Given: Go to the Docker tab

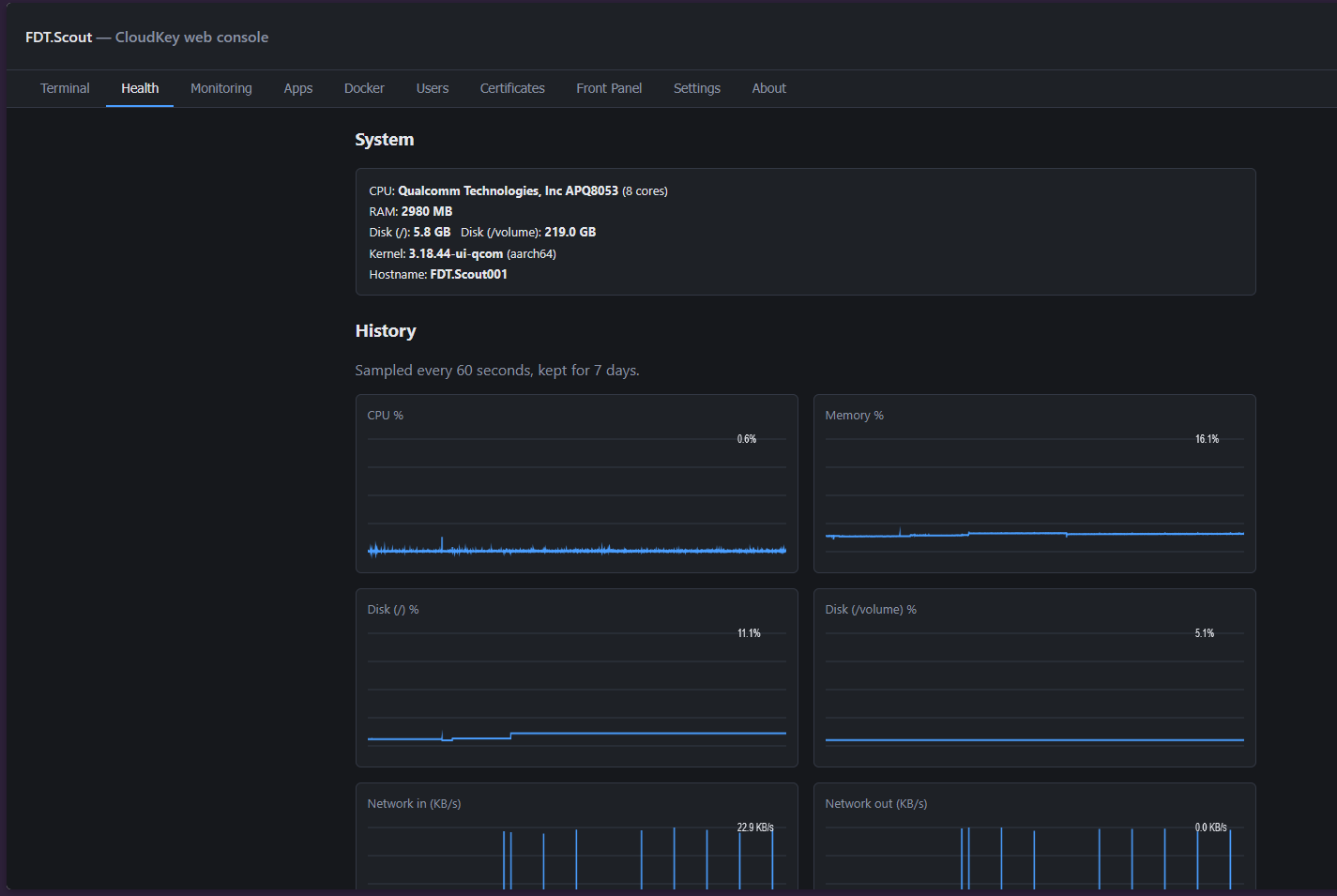Looking at the screenshot, I should pyautogui.click(x=364, y=88).
